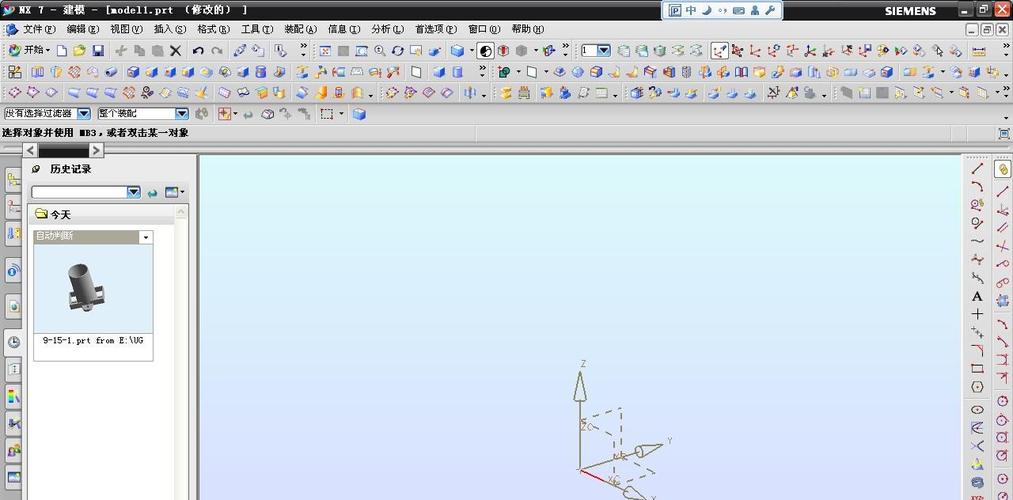Screen dimensions: 1013x500
Task: Select the text 'A' tool in curve toolbar
Action: 977,297
